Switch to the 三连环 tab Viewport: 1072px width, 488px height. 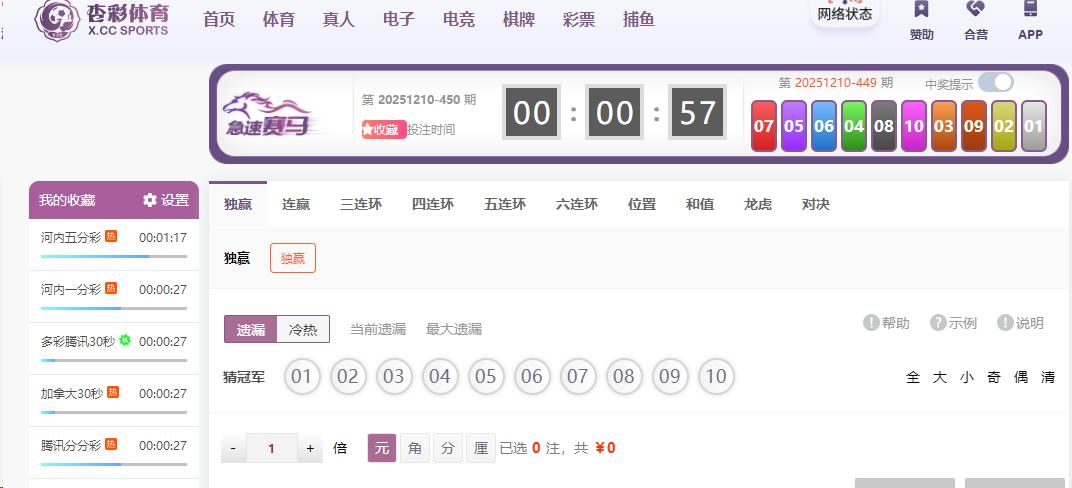click(x=360, y=204)
